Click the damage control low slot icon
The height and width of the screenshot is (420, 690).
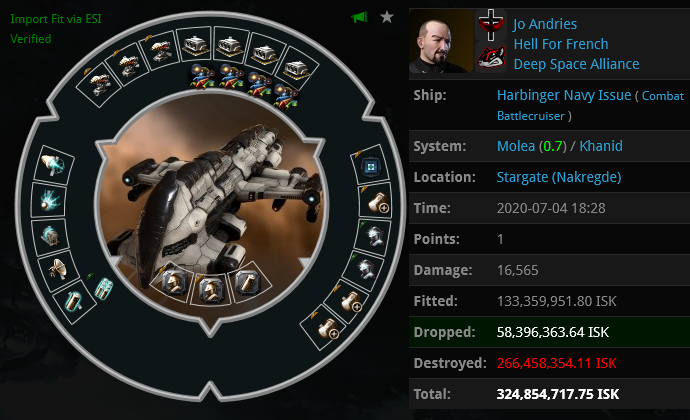371,167
